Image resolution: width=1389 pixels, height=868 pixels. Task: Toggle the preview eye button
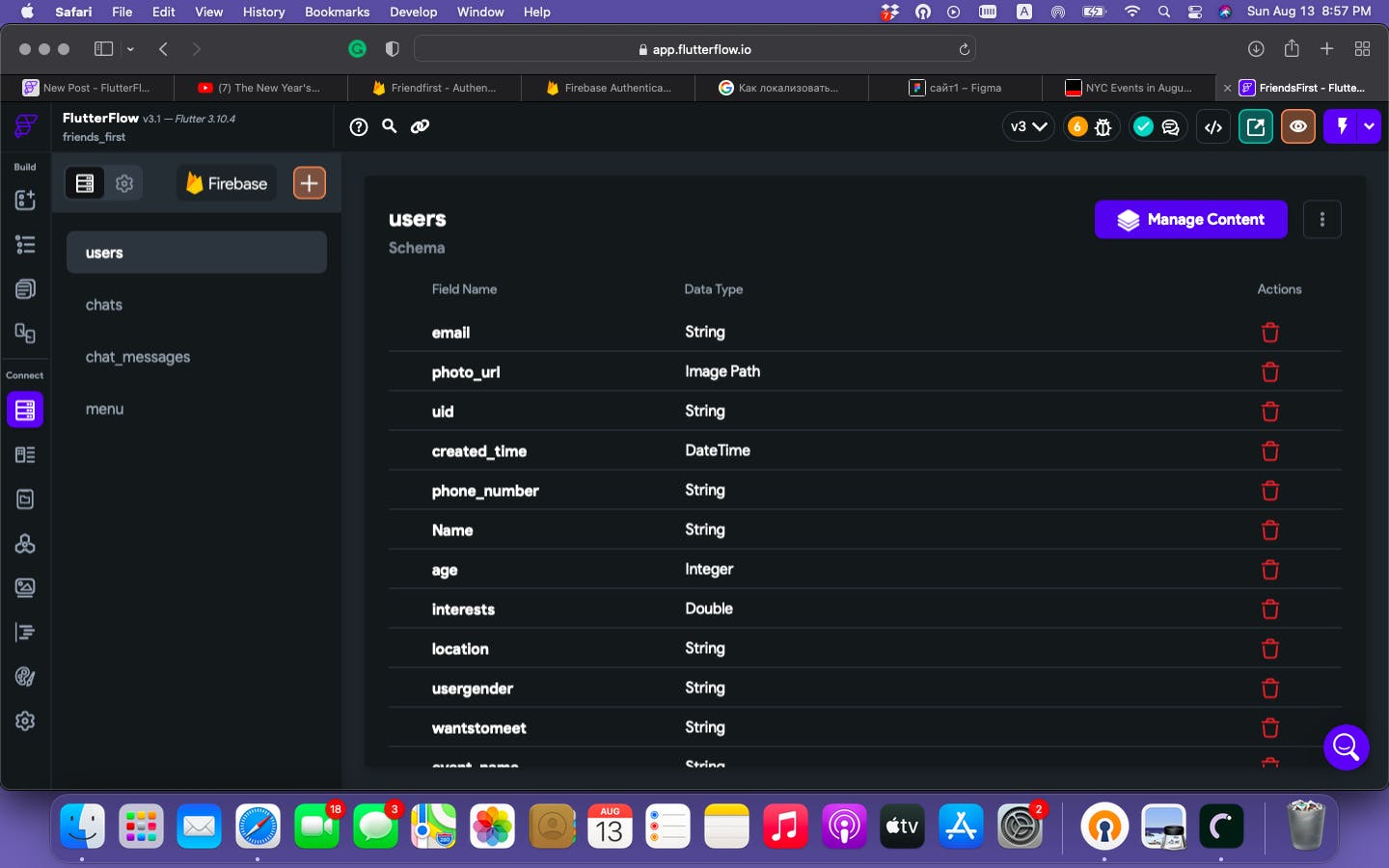1298,126
